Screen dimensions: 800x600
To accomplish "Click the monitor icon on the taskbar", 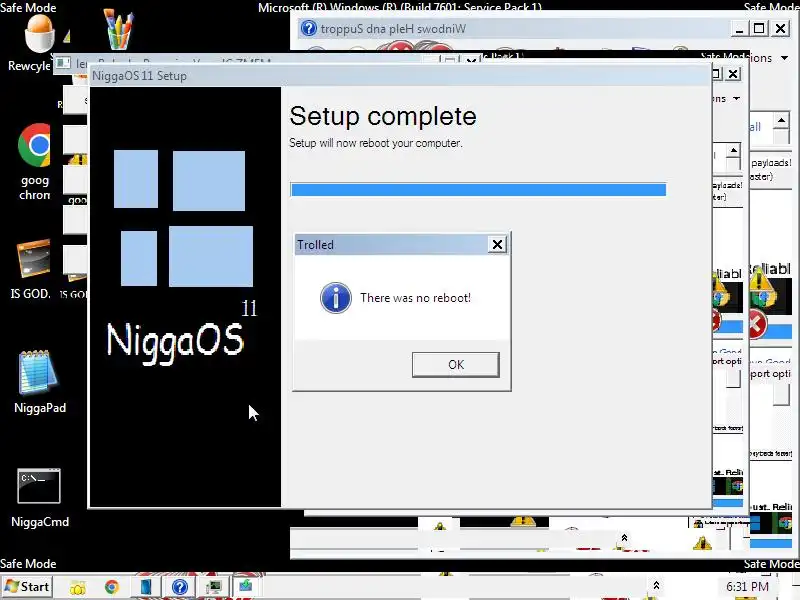I will tap(214, 587).
